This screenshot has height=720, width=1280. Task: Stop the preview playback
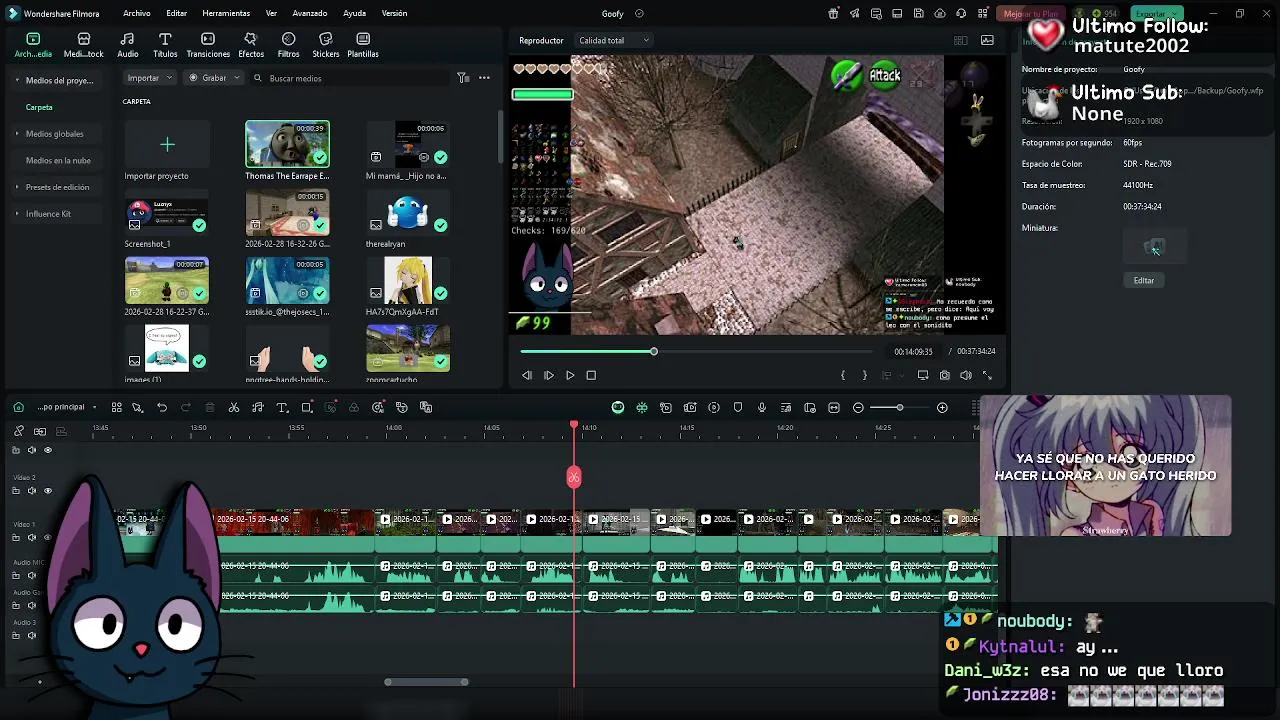click(591, 375)
